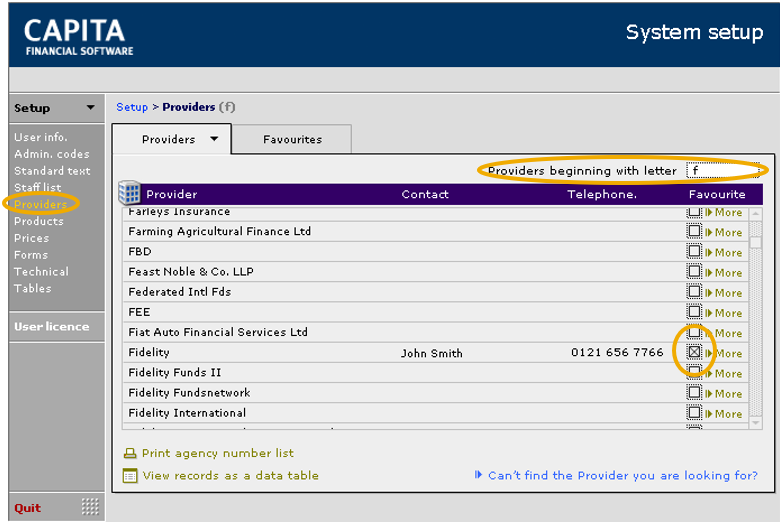
Task: Click the printer icon beside agency list
Action: tap(130, 453)
